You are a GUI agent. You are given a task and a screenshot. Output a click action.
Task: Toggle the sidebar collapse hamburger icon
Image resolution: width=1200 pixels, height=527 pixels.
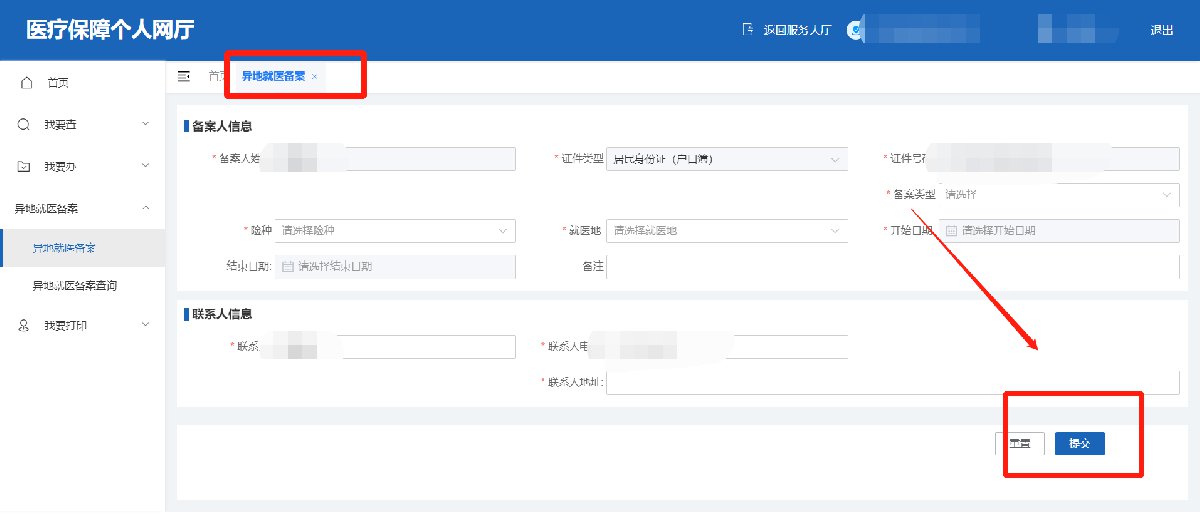(x=184, y=76)
